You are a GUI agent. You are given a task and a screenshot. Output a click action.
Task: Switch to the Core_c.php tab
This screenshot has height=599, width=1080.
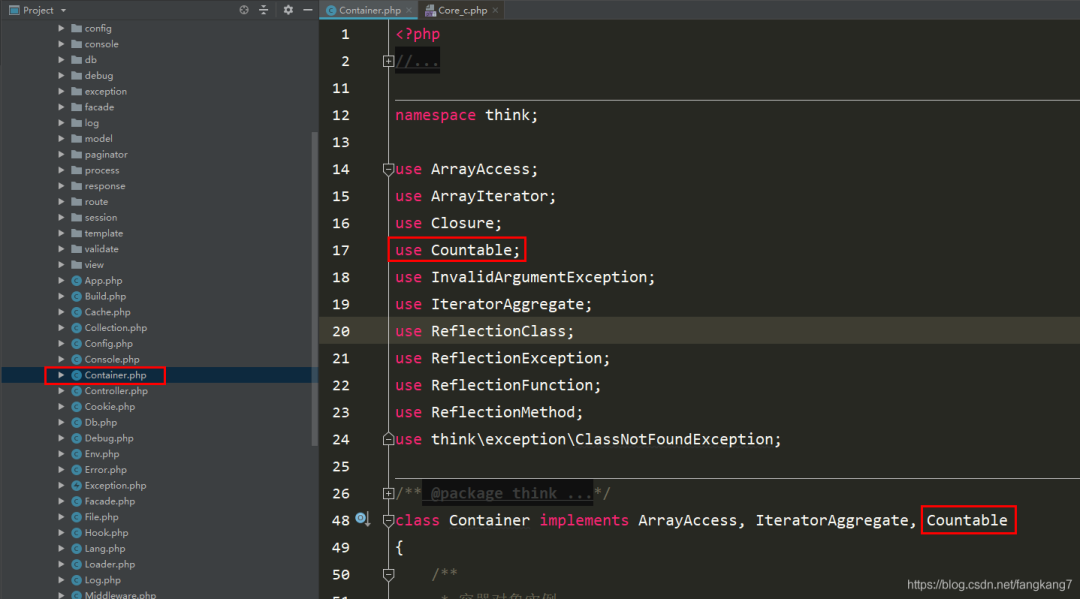456,10
